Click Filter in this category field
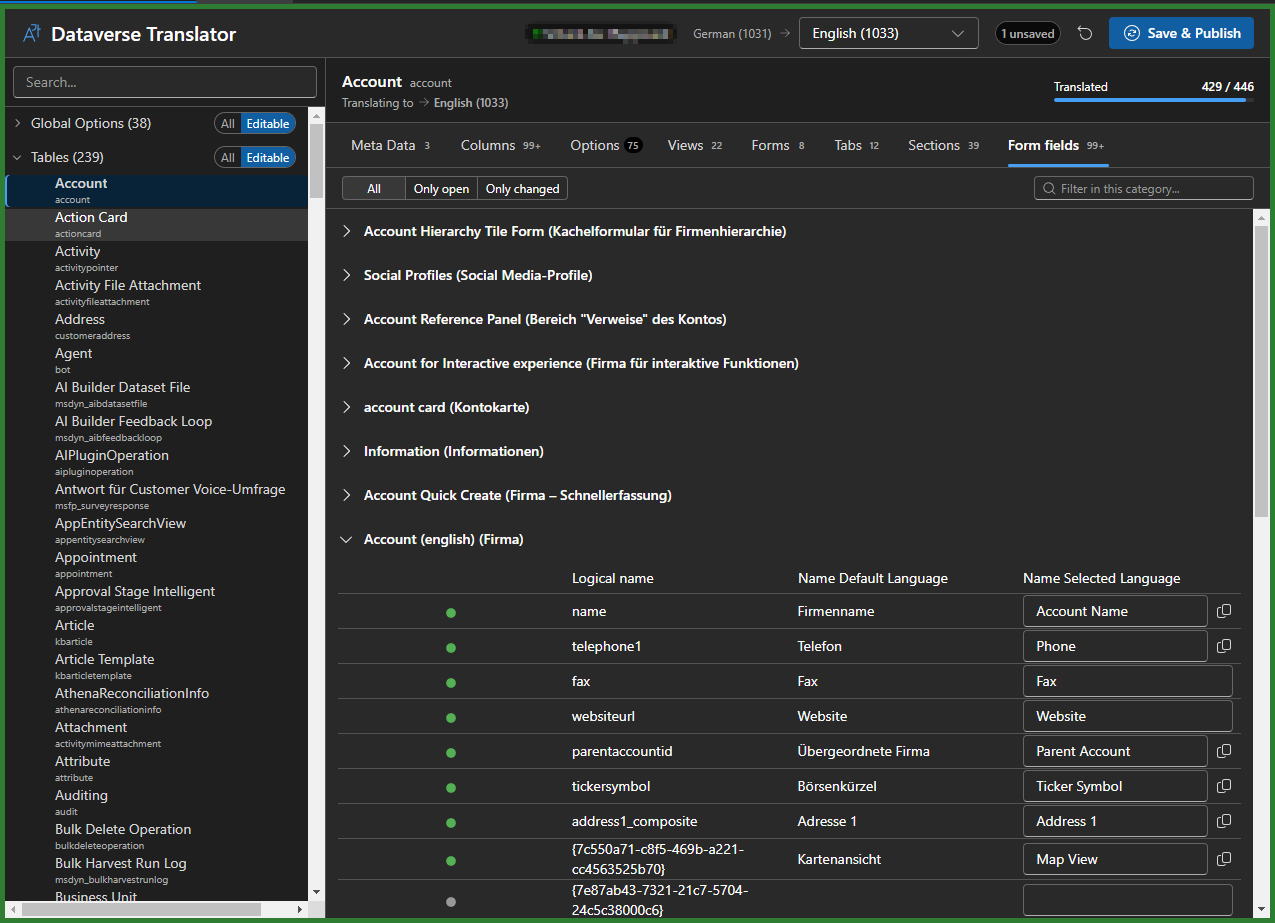 1143,188
